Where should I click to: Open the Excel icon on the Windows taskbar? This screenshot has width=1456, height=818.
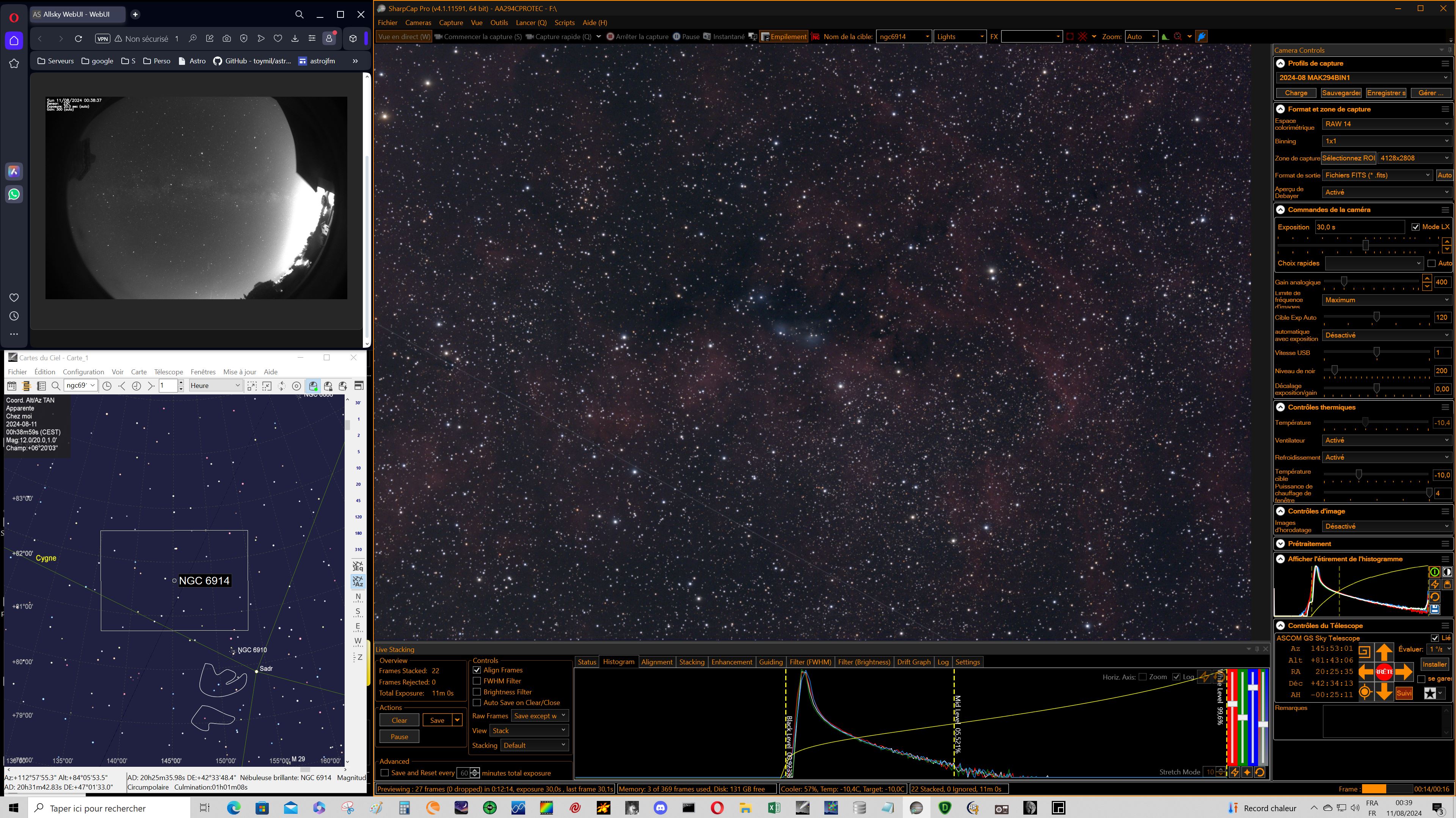[x=774, y=808]
